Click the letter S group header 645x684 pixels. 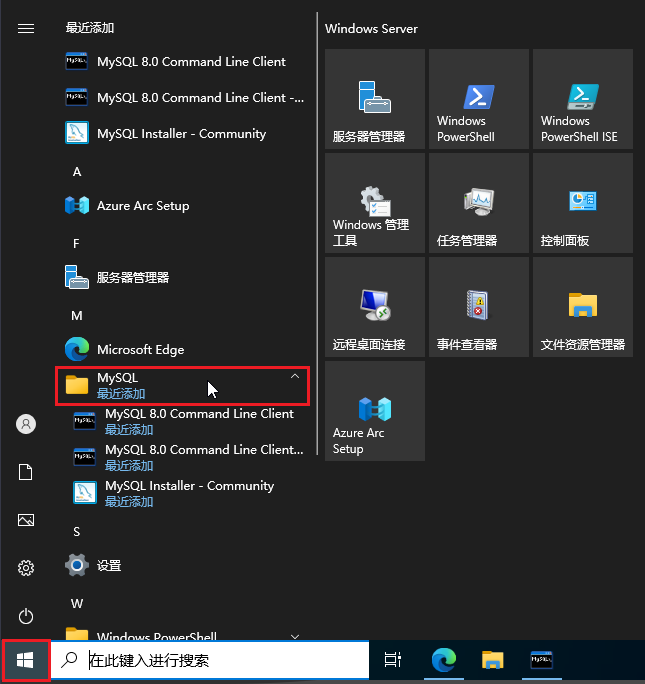click(x=77, y=531)
